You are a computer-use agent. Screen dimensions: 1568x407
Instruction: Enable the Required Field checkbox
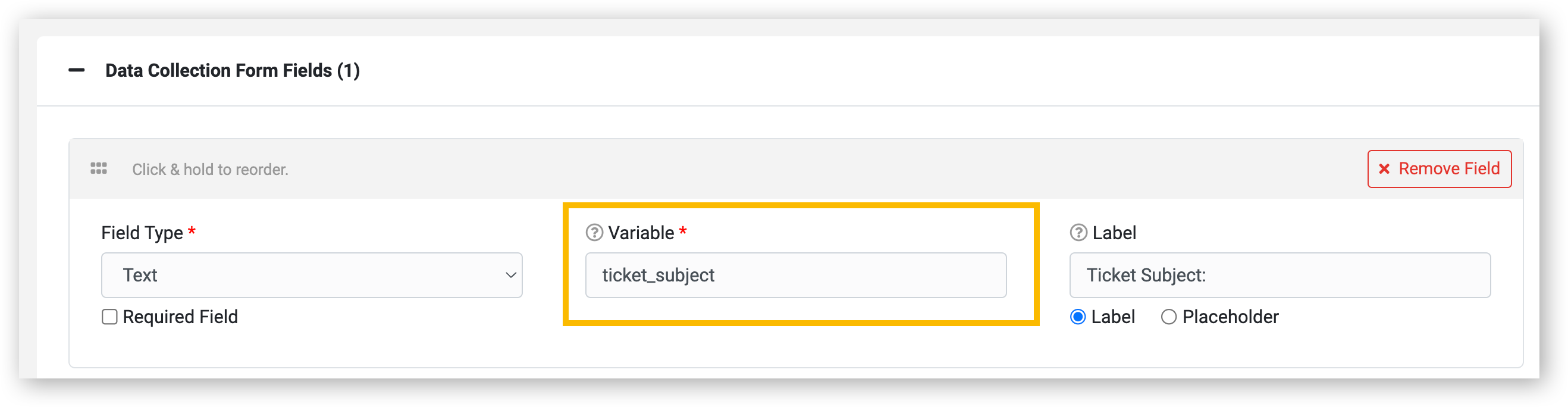pyautogui.click(x=109, y=317)
